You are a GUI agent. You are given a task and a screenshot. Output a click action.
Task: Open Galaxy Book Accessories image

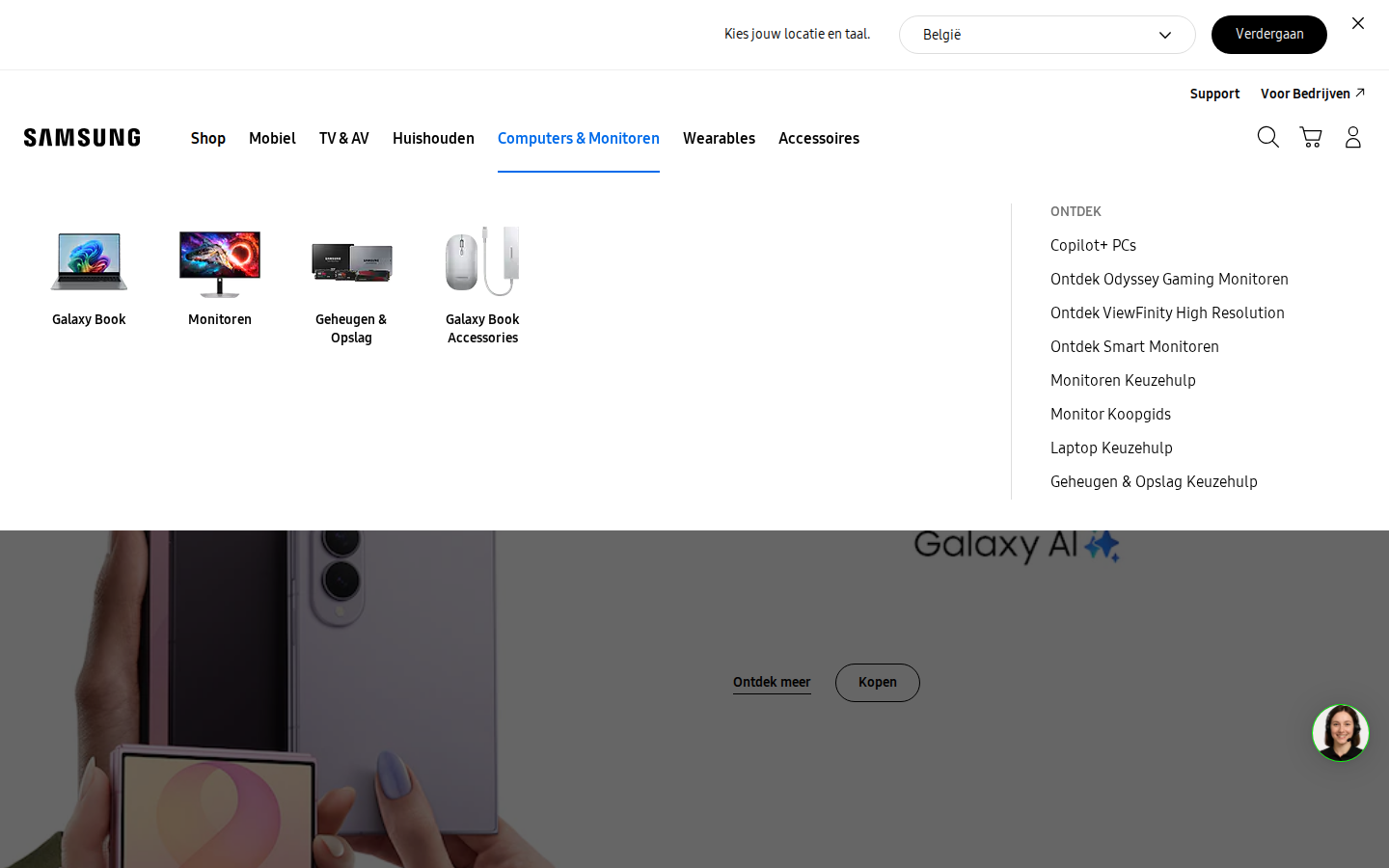click(482, 261)
